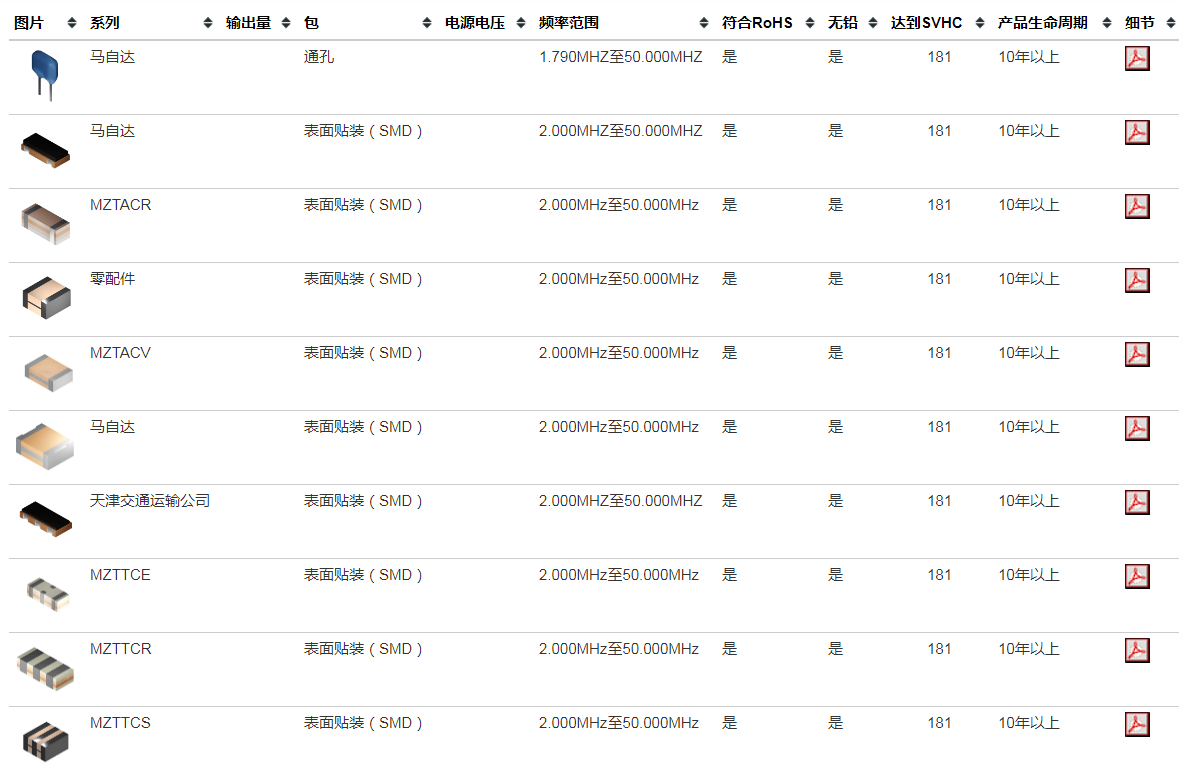1179x777 pixels.
Task: Select the 181 value in the 通孔 row
Action: (x=939, y=57)
